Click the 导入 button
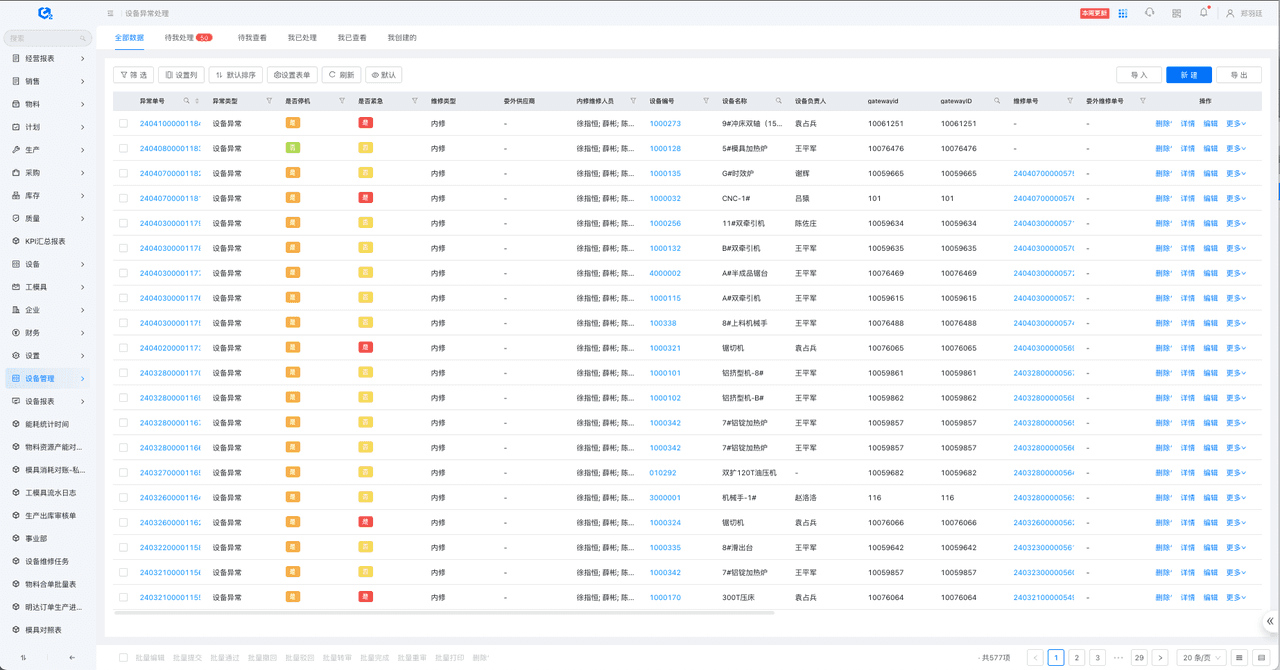 click(x=1139, y=75)
